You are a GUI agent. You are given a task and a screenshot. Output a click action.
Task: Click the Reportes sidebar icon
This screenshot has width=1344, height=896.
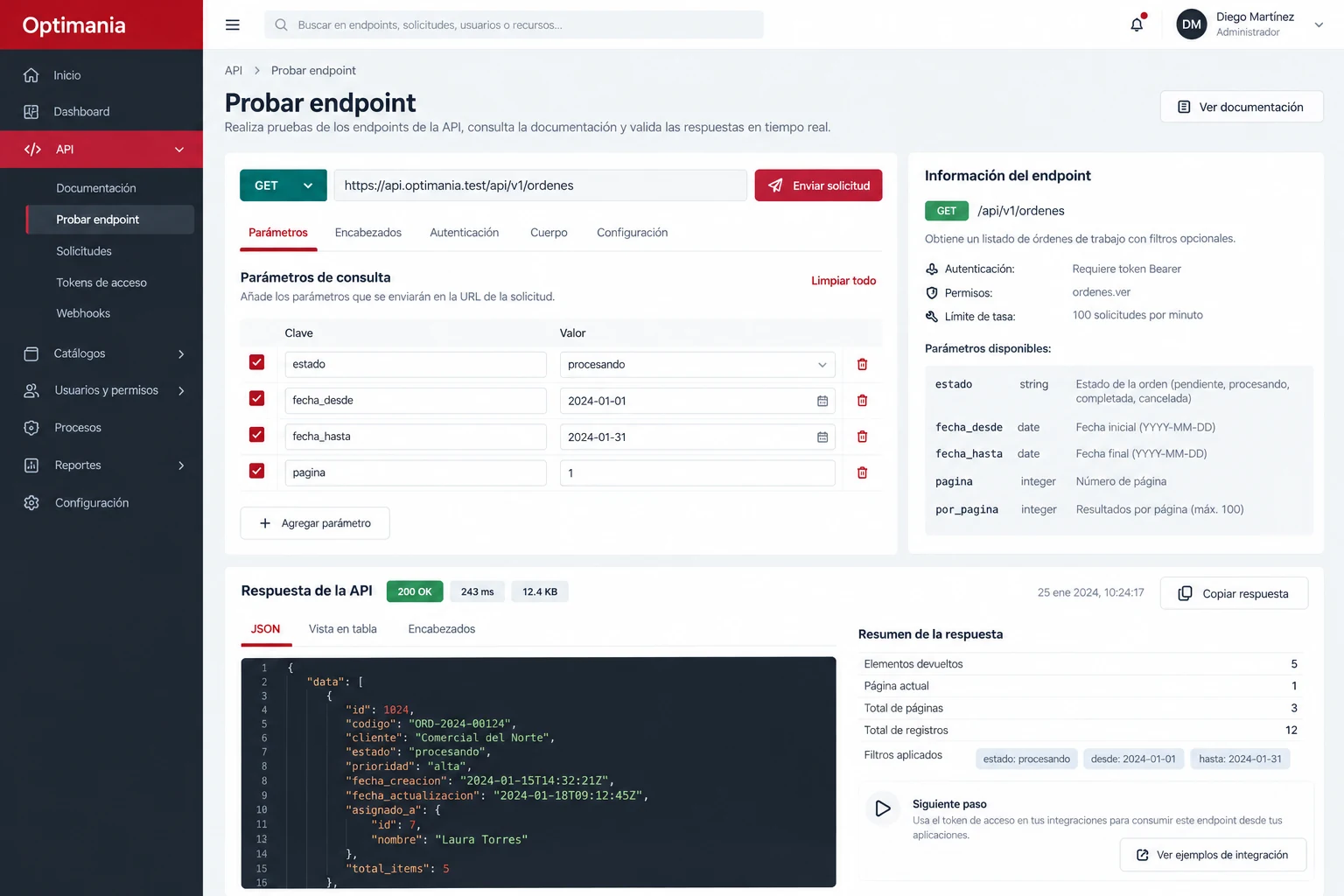(x=31, y=465)
